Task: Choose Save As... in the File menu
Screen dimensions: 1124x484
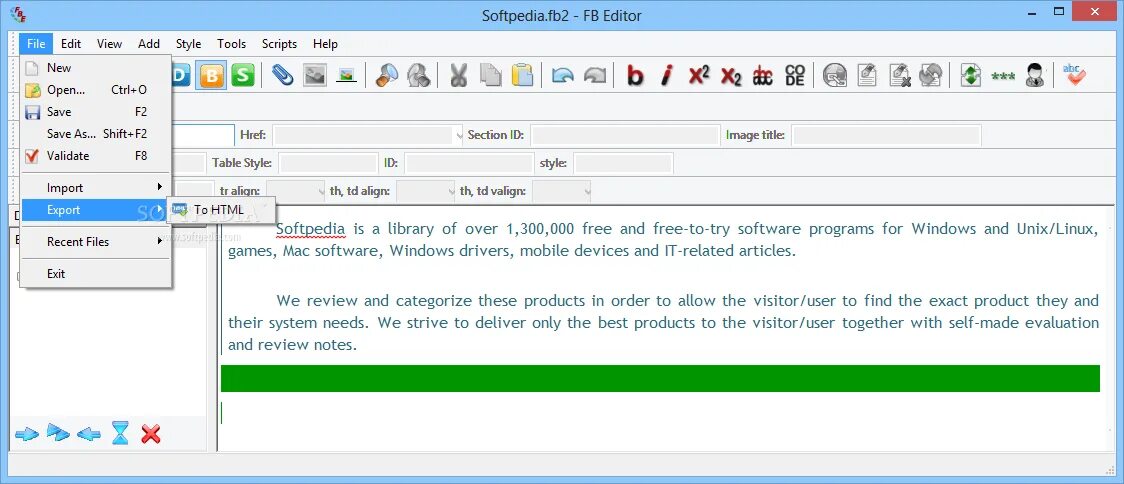Action: 95,133
